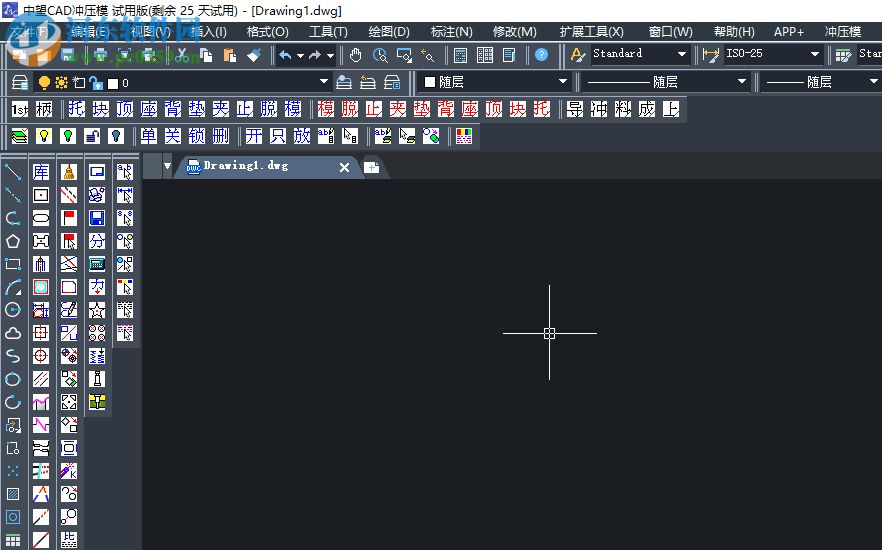Click the Realtime Zoom icon
The image size is (882, 550).
coord(380,55)
